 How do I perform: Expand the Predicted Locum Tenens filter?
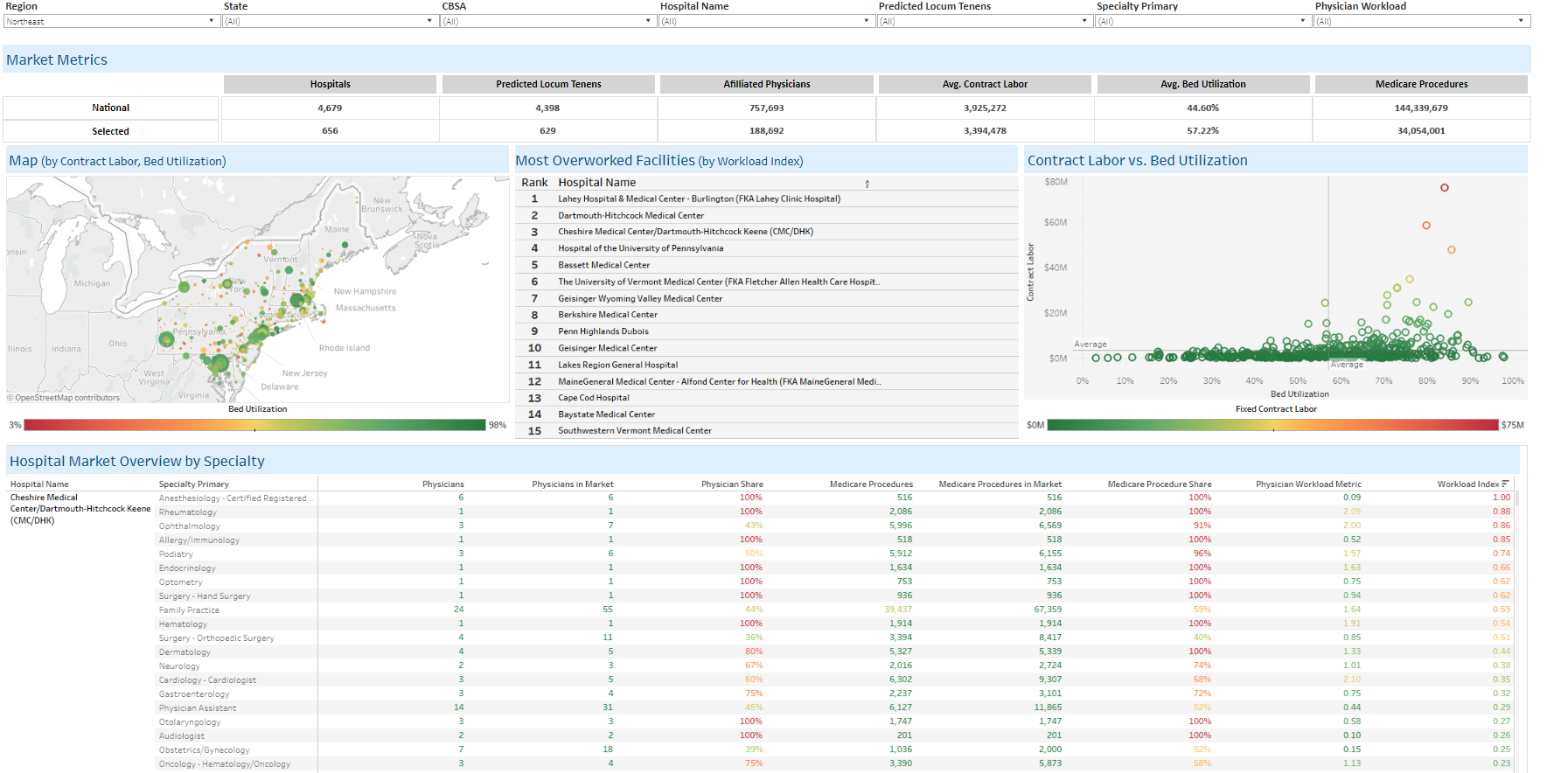click(986, 21)
